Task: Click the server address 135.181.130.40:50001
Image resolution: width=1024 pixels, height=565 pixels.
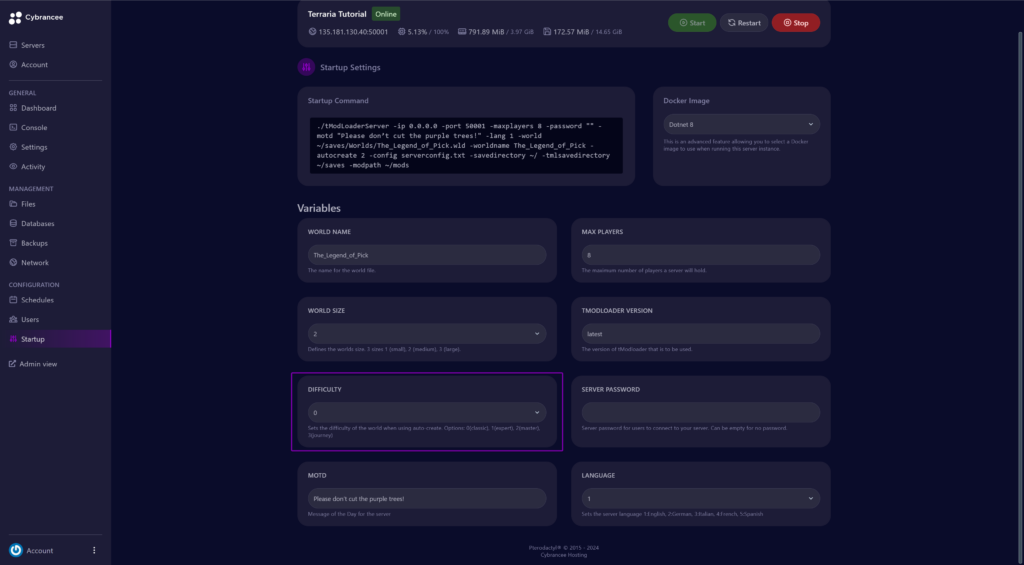Action: pos(353,31)
